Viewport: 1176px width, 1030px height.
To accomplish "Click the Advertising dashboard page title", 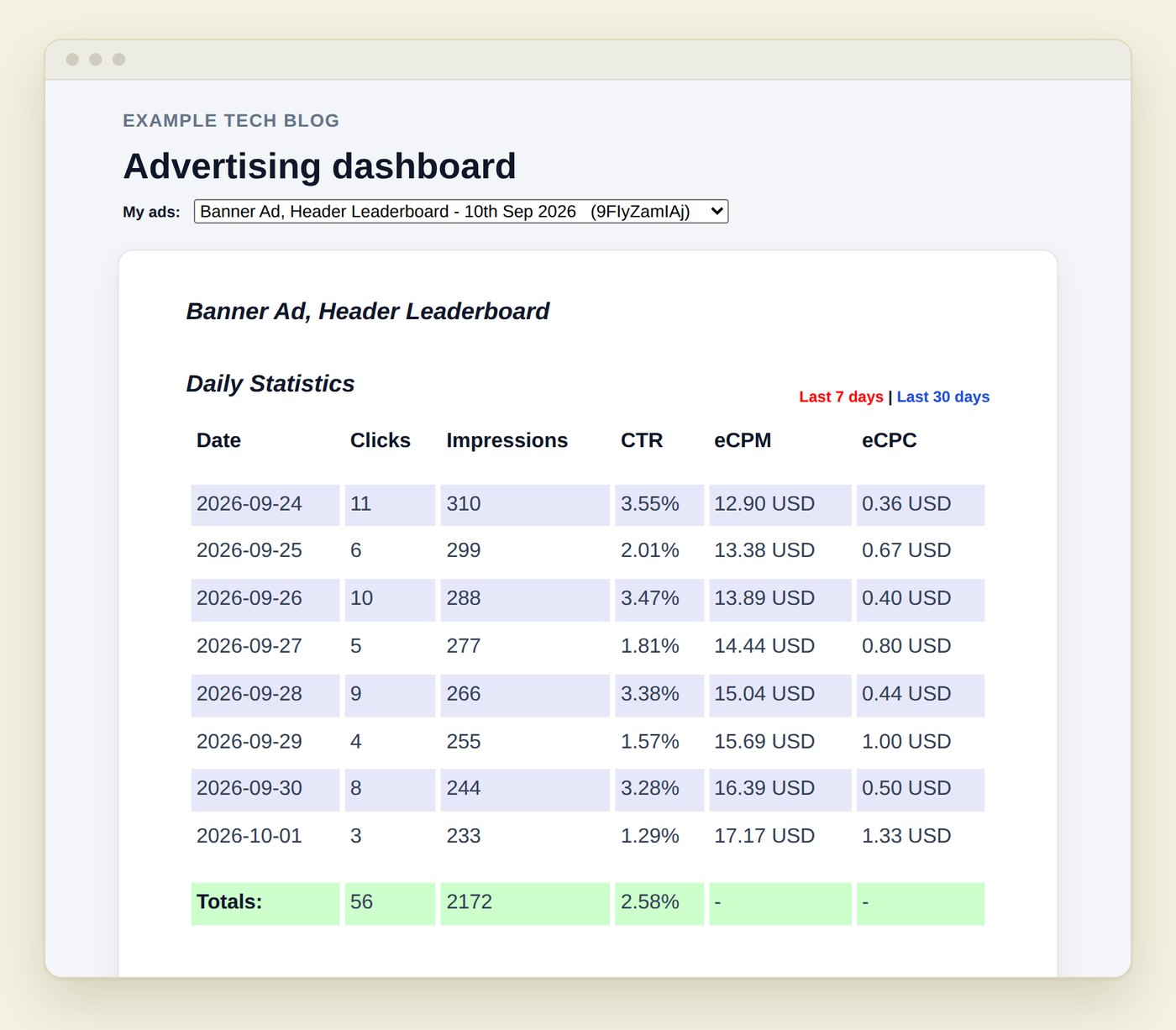I will pos(319,166).
